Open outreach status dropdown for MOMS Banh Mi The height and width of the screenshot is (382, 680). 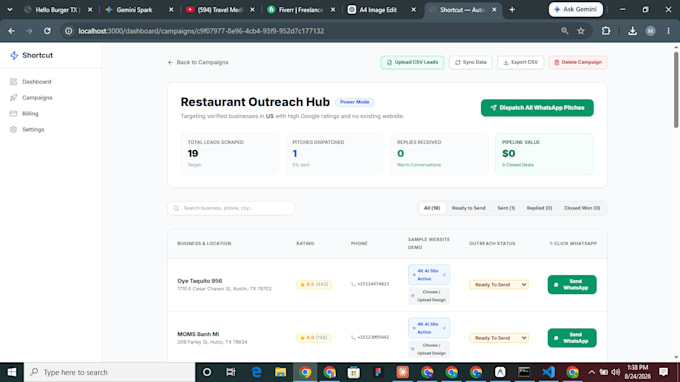click(499, 338)
